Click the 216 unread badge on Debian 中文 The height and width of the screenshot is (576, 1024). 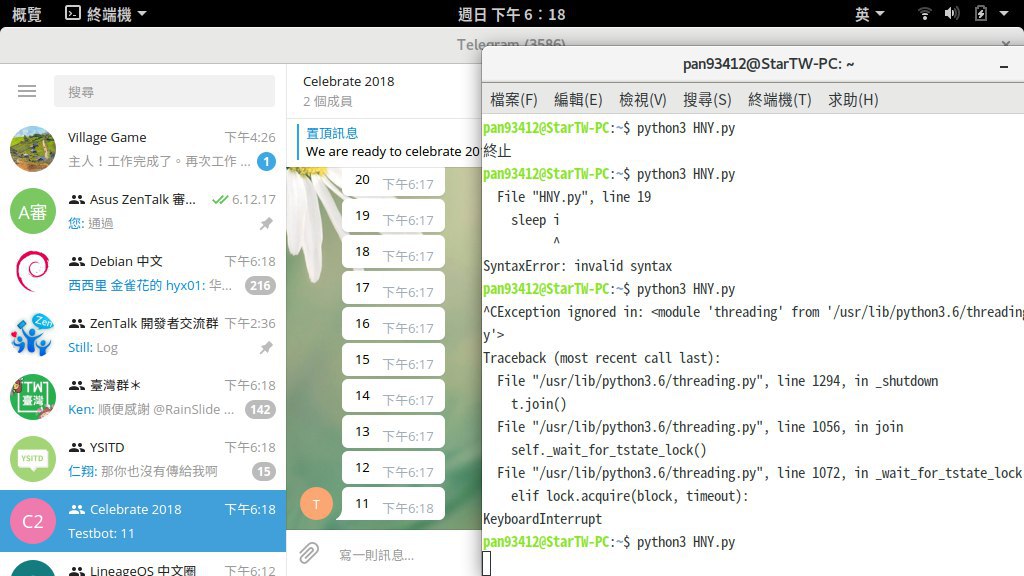[260, 285]
